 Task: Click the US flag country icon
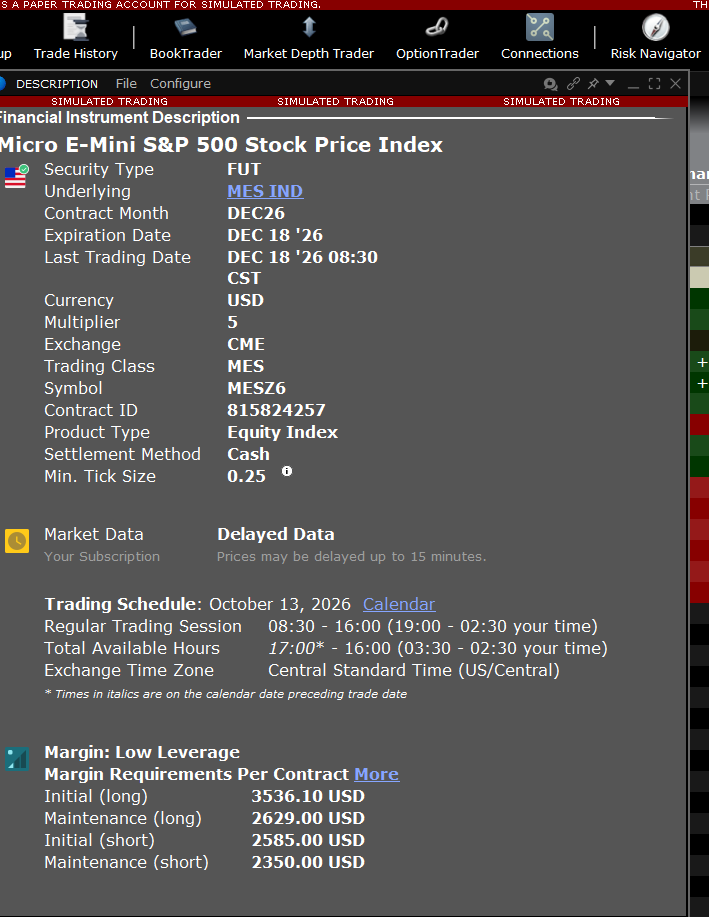click(x=16, y=177)
